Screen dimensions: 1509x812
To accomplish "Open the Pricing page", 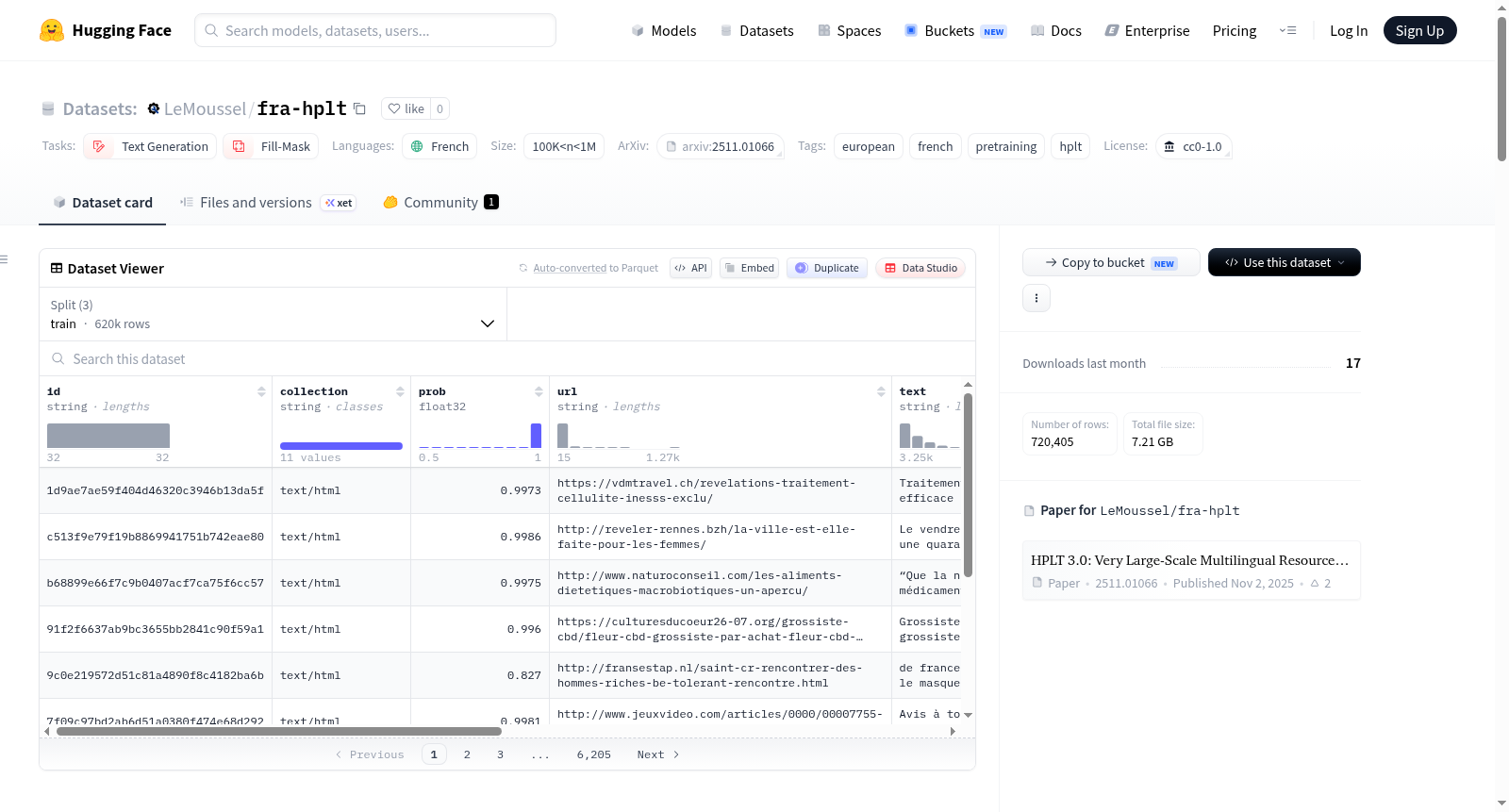I will click(x=1235, y=30).
